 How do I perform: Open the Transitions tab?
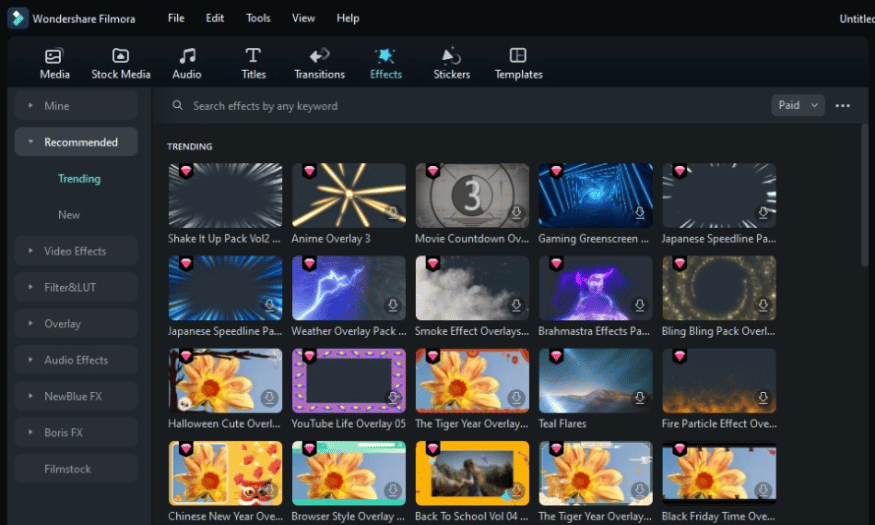pyautogui.click(x=319, y=64)
